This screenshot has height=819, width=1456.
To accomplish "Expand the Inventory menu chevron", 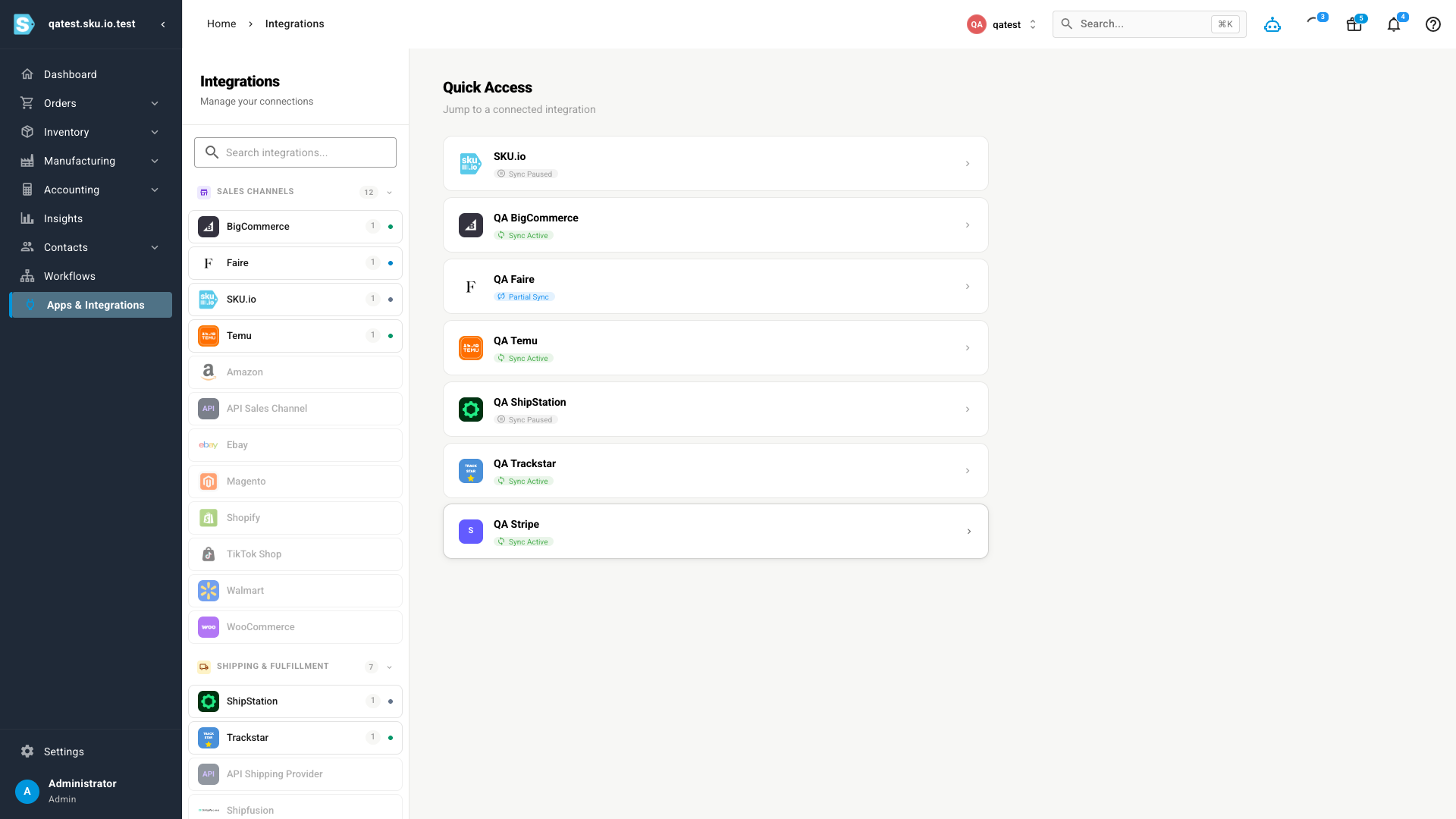I will tap(155, 132).
